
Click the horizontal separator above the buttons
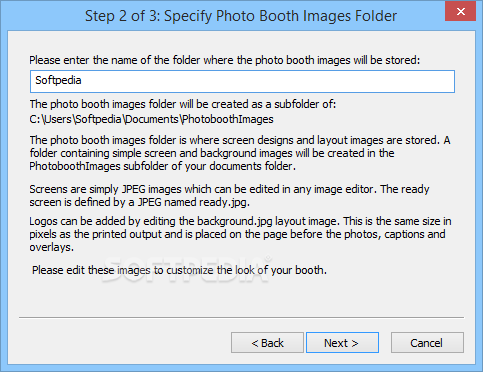241,317
